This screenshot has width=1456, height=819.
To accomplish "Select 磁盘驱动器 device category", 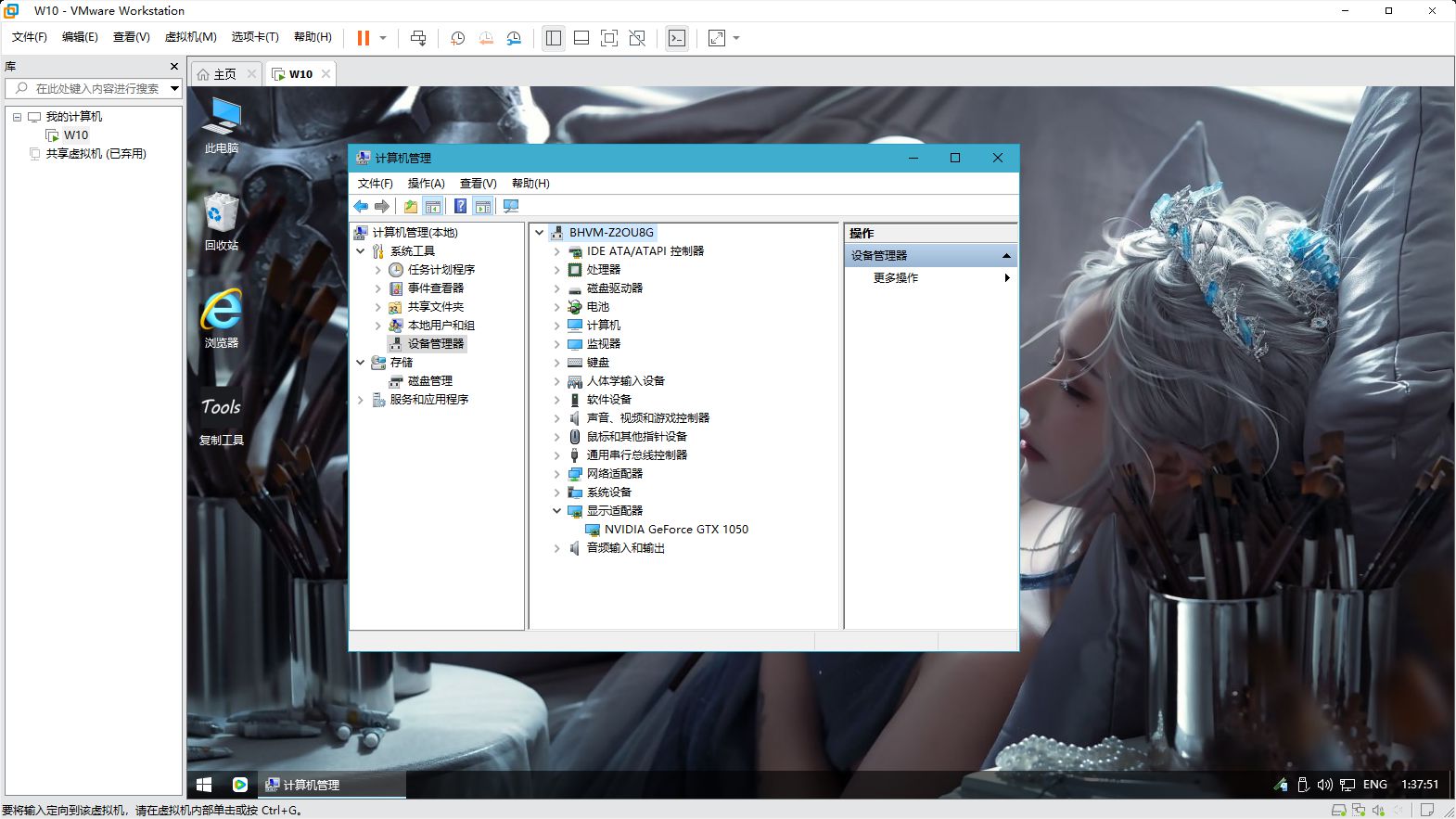I will click(615, 288).
